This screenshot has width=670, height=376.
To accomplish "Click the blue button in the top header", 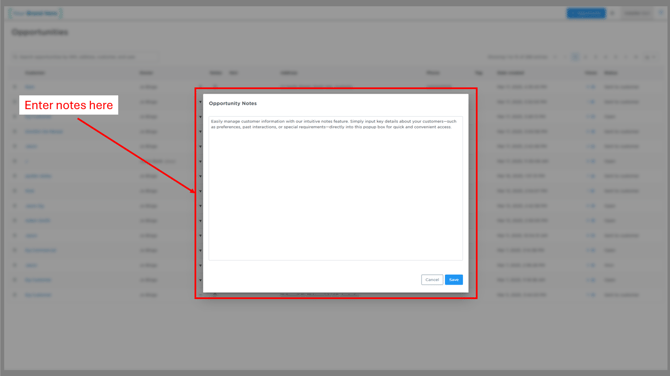I will click(586, 13).
